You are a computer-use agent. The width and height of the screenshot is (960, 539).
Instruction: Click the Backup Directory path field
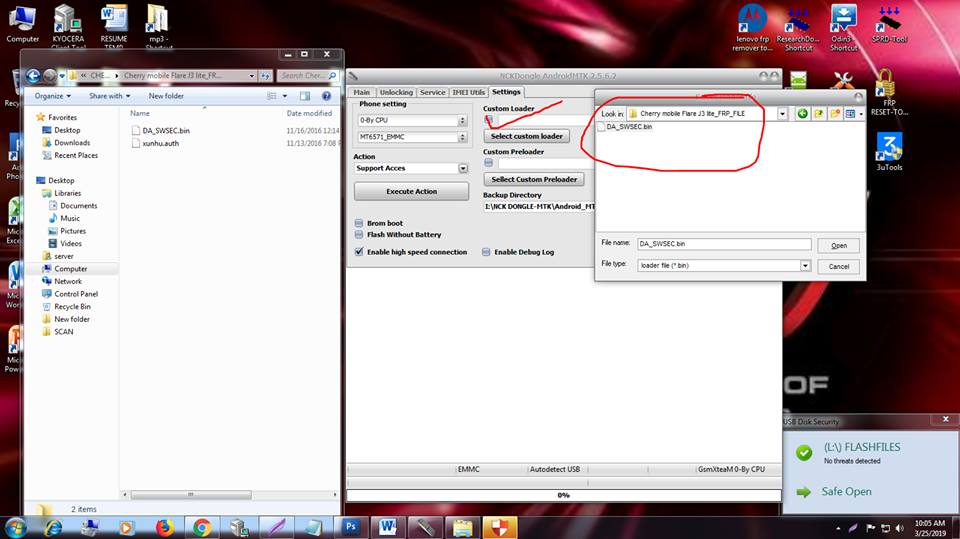[539, 207]
